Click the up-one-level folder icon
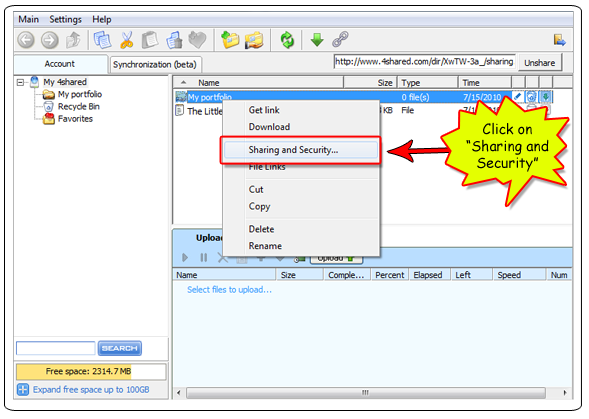 click(73, 40)
